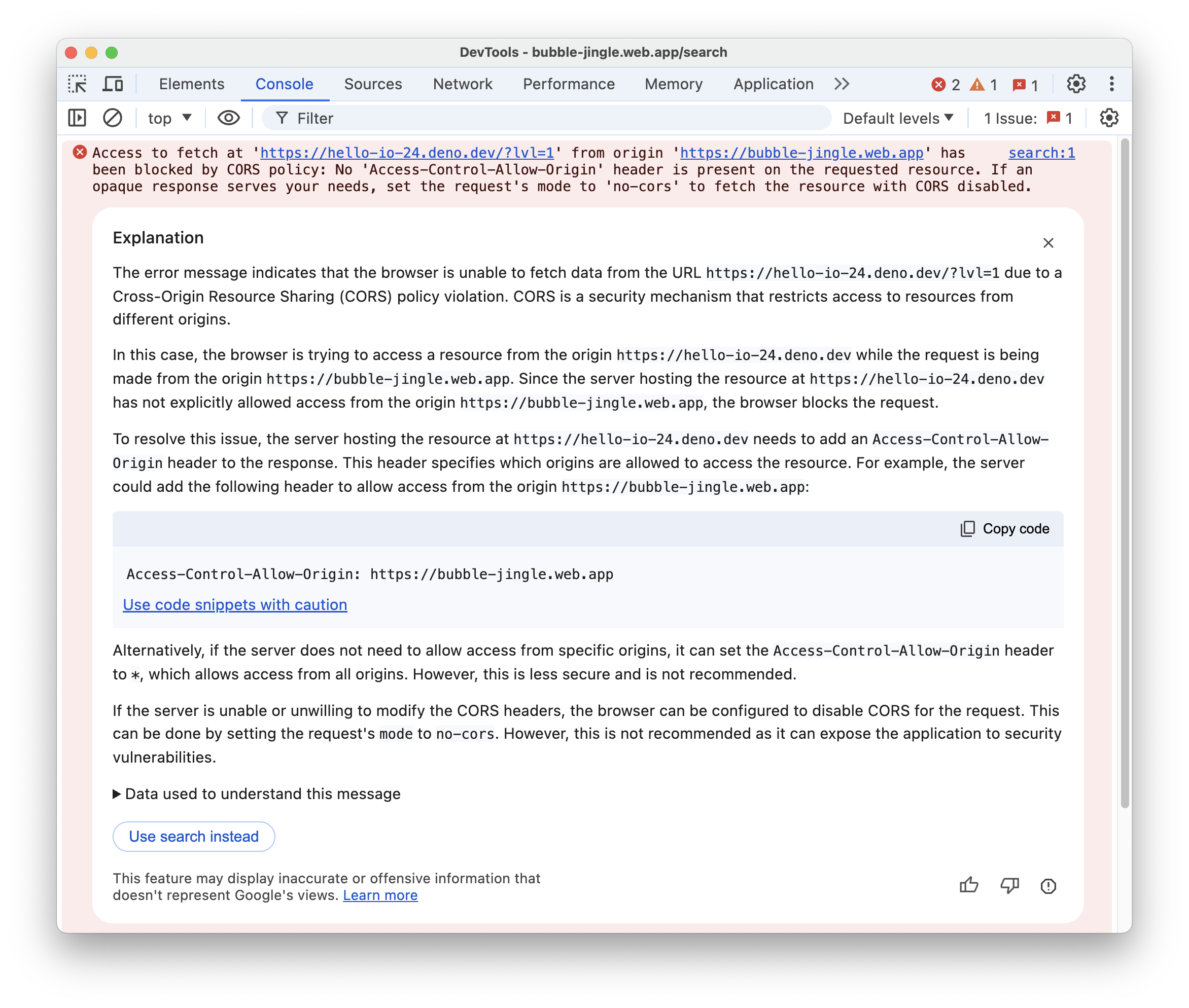Click the thumbs up feedback icon
Screen dimensions: 1189x1008
pyautogui.click(x=968, y=885)
